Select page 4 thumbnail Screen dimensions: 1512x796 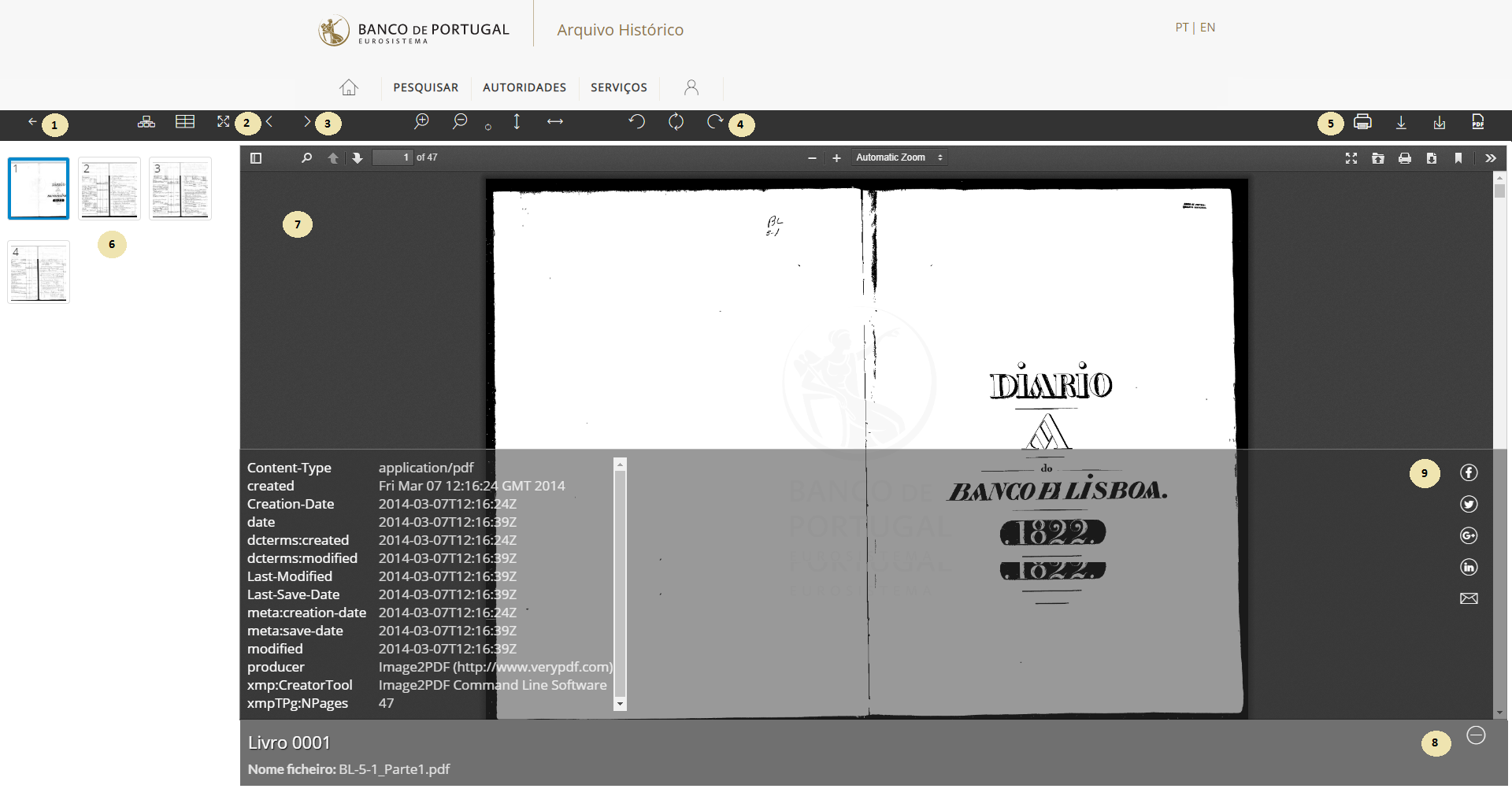pos(39,272)
